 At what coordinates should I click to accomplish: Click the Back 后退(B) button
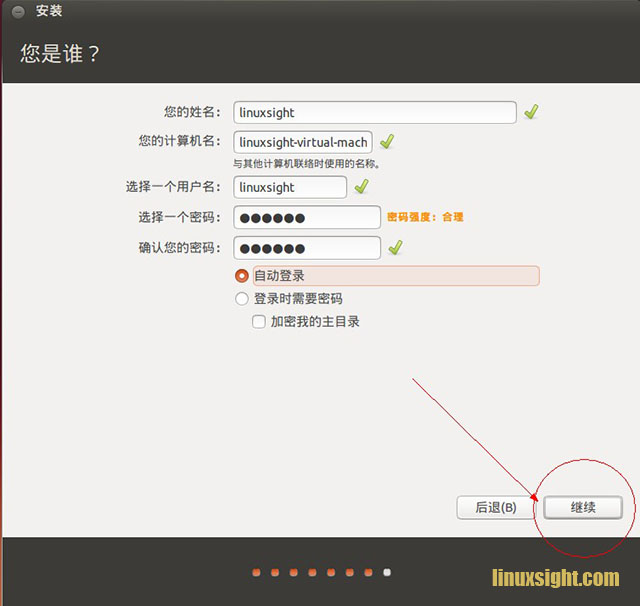496,508
